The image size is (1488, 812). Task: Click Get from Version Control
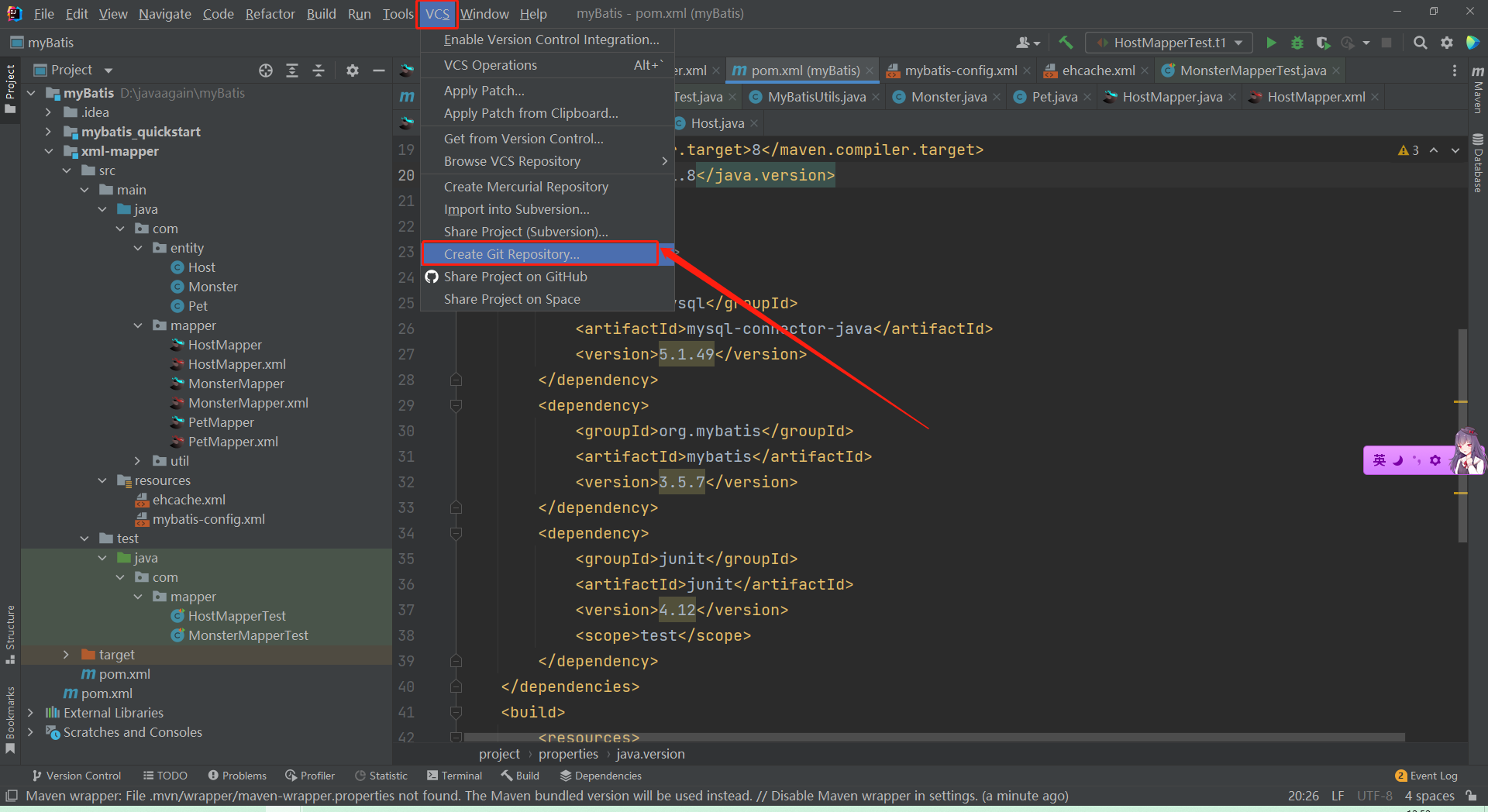(x=547, y=139)
